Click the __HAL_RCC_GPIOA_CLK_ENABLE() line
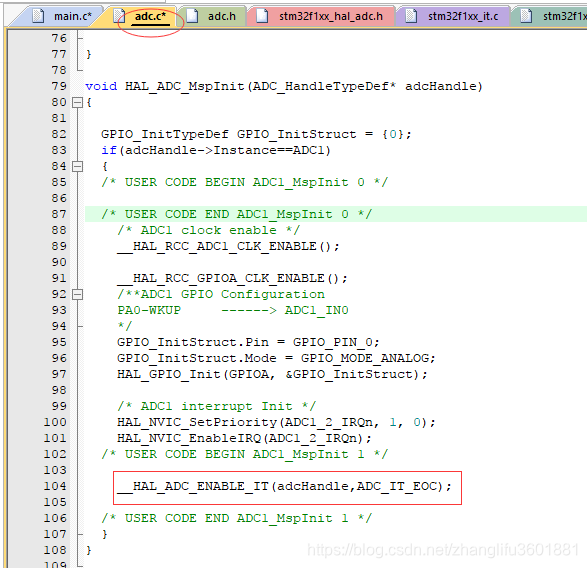The height and width of the screenshot is (568, 587). click(232, 278)
